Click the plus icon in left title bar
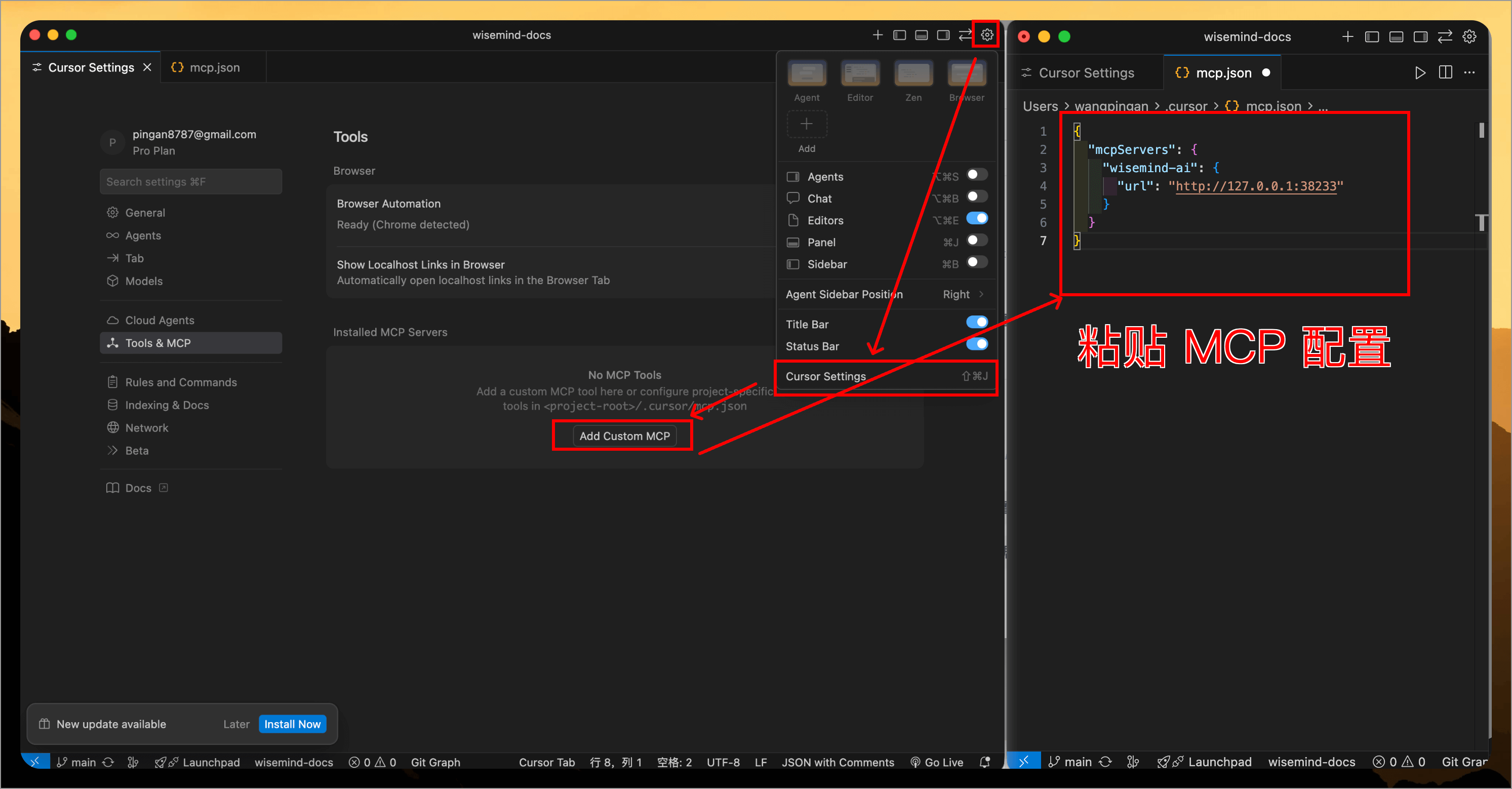Screen dimensions: 1512x789 (878, 34)
